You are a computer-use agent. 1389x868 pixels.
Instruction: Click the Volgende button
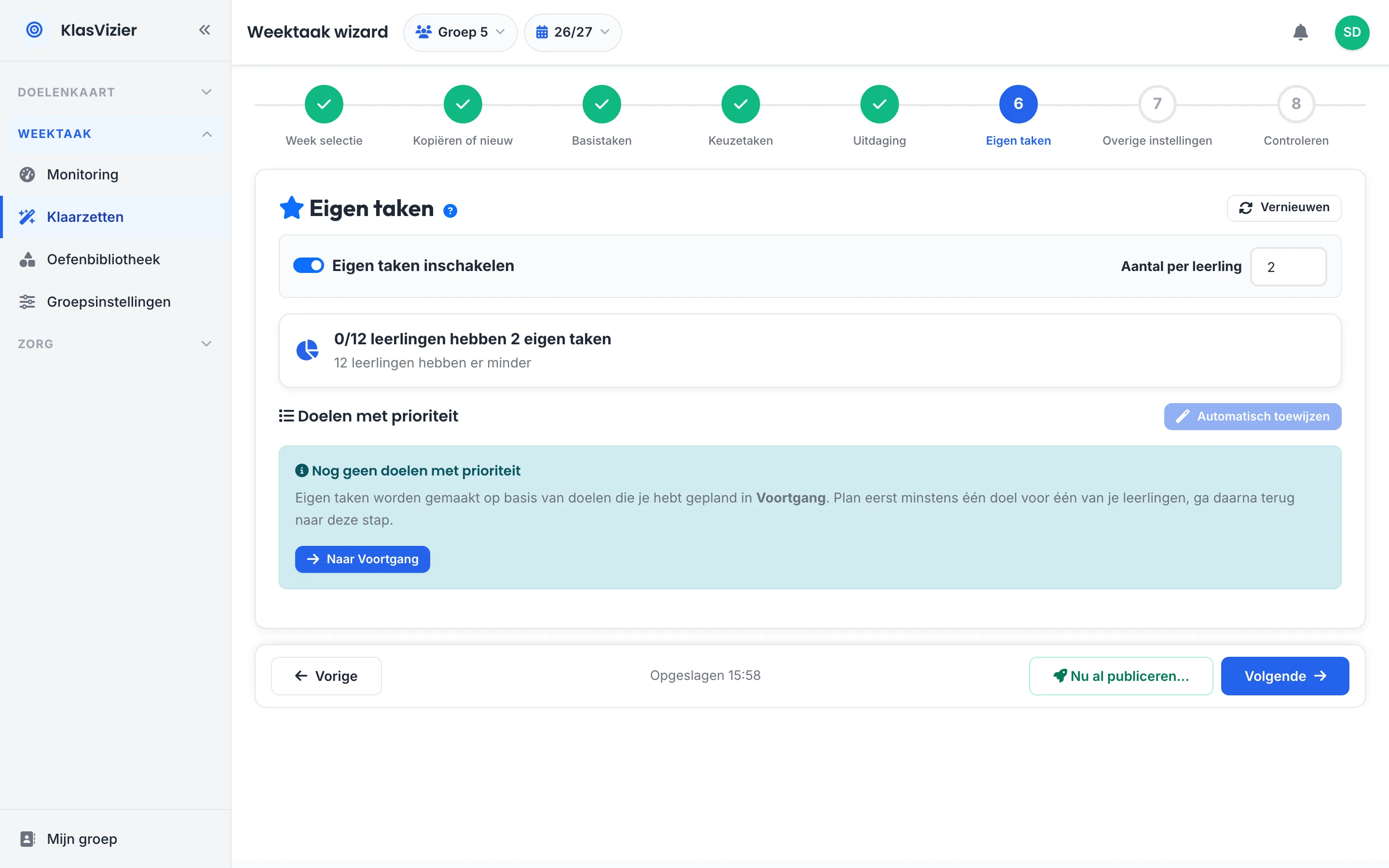point(1284,676)
